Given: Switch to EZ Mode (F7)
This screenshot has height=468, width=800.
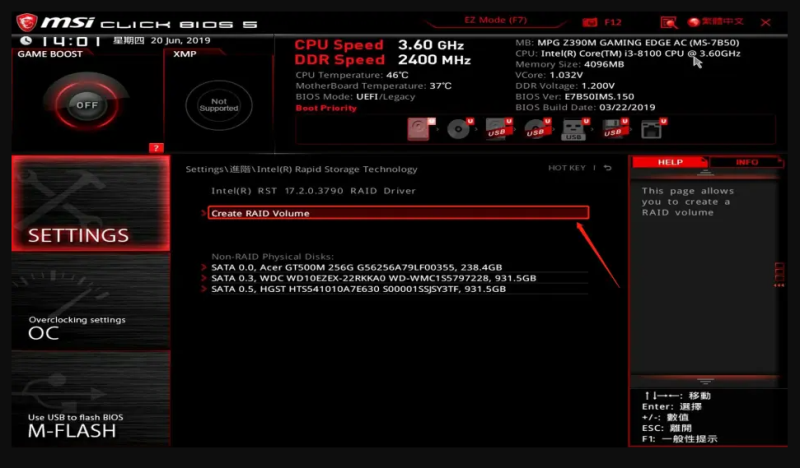Looking at the screenshot, I should coord(495,20).
